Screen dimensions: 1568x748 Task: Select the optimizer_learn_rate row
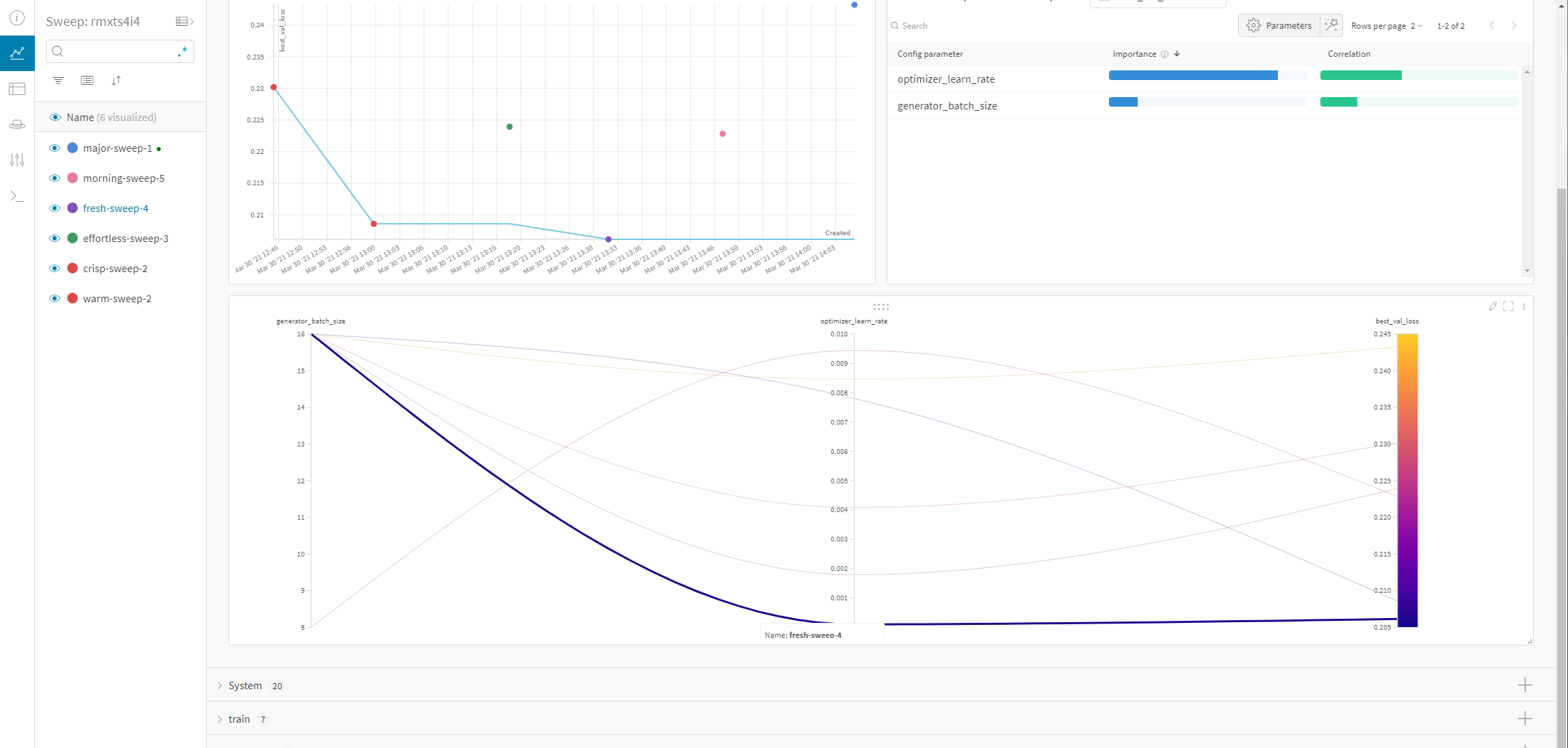point(1204,79)
